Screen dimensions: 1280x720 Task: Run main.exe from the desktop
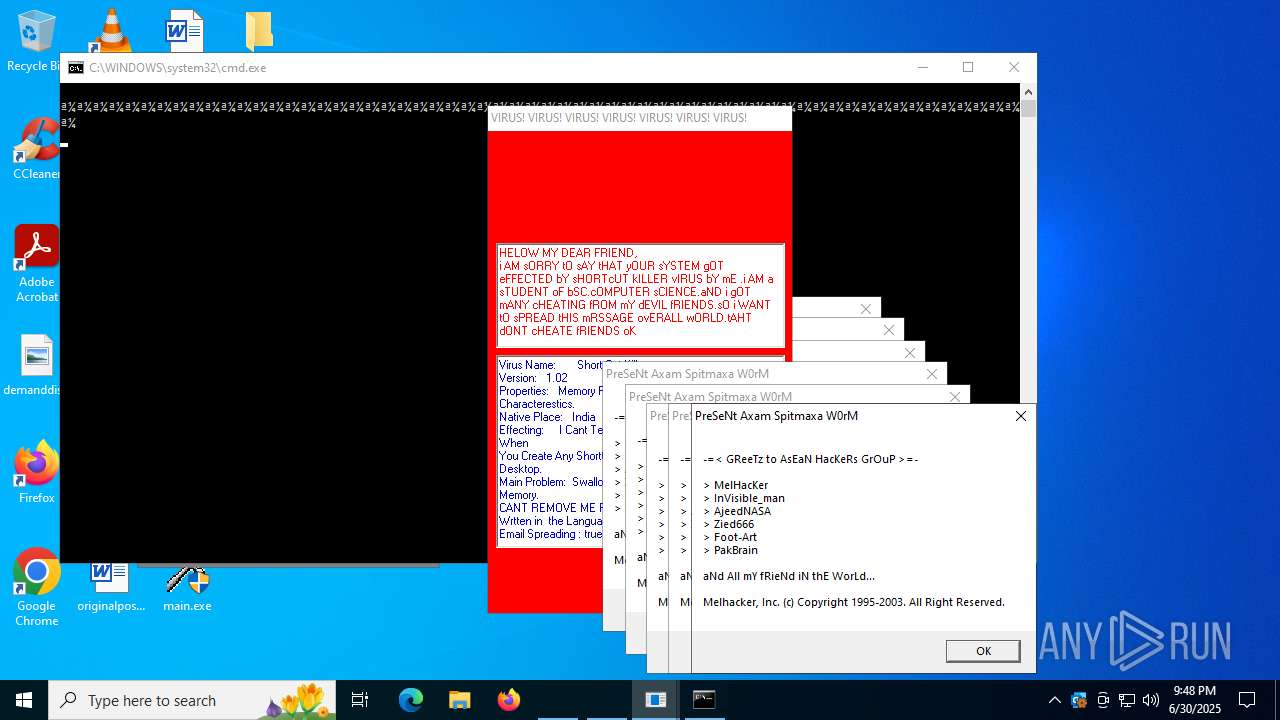pos(187,588)
